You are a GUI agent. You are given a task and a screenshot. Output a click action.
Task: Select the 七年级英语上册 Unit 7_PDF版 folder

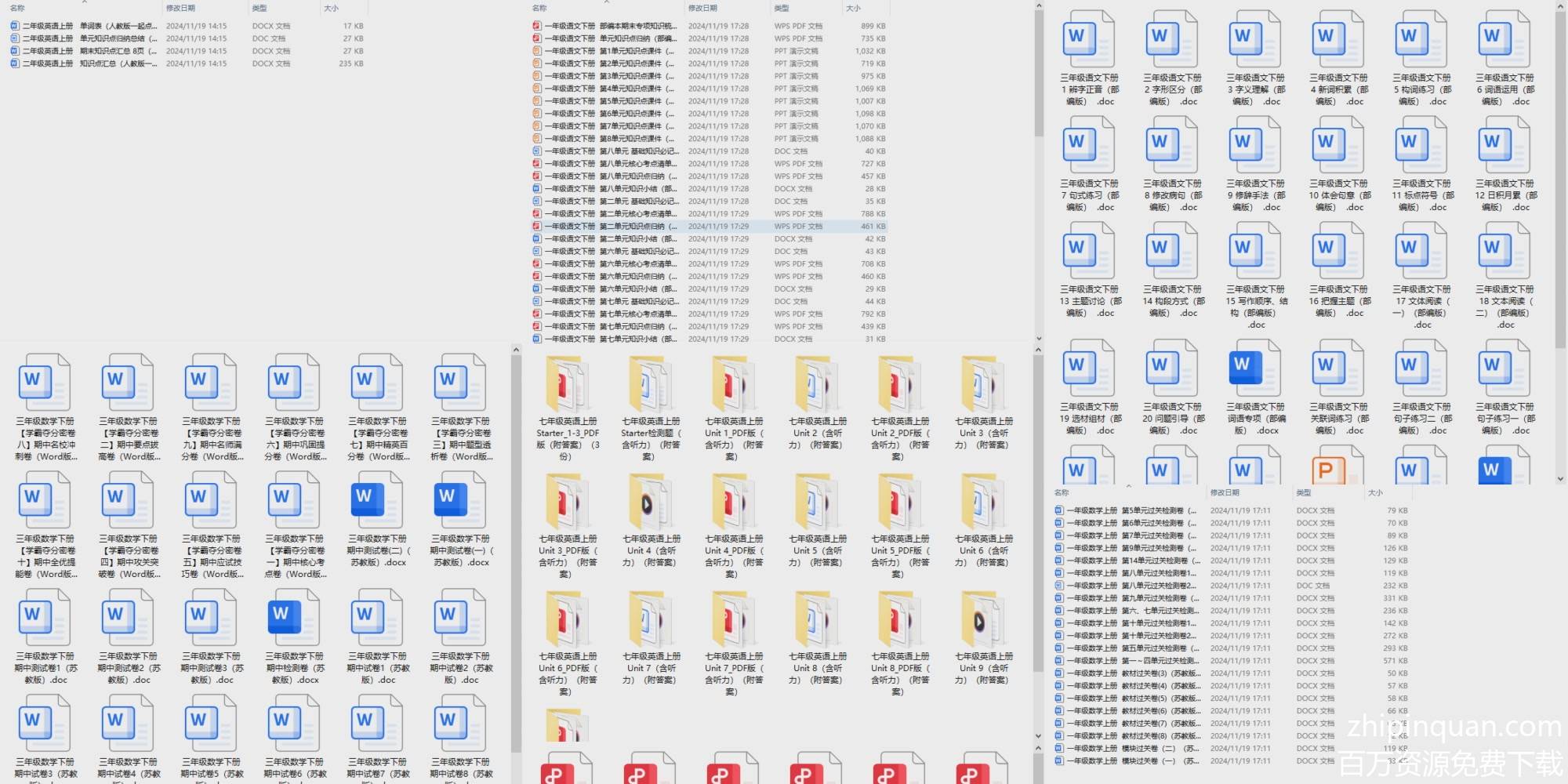pos(734,619)
